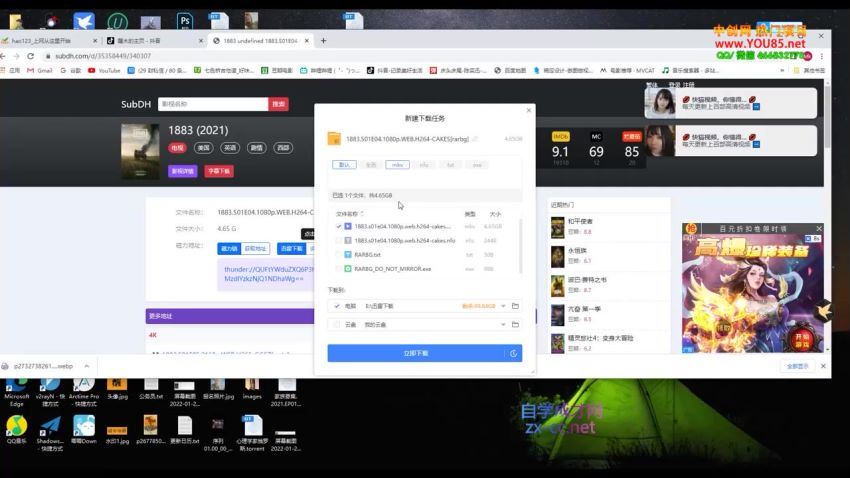Open the Arctime Pro shortcut
This screenshot has width=850, height=478.
pos(83,393)
